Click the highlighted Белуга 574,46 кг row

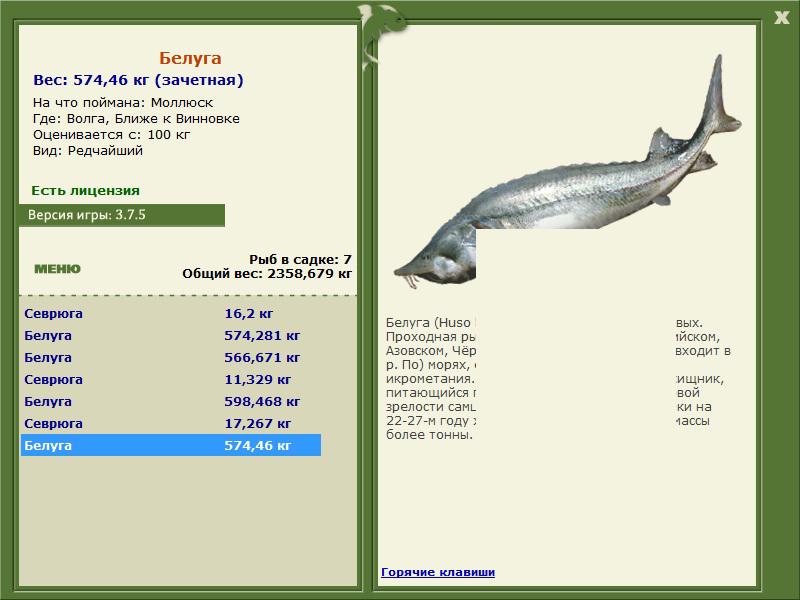pos(171,445)
